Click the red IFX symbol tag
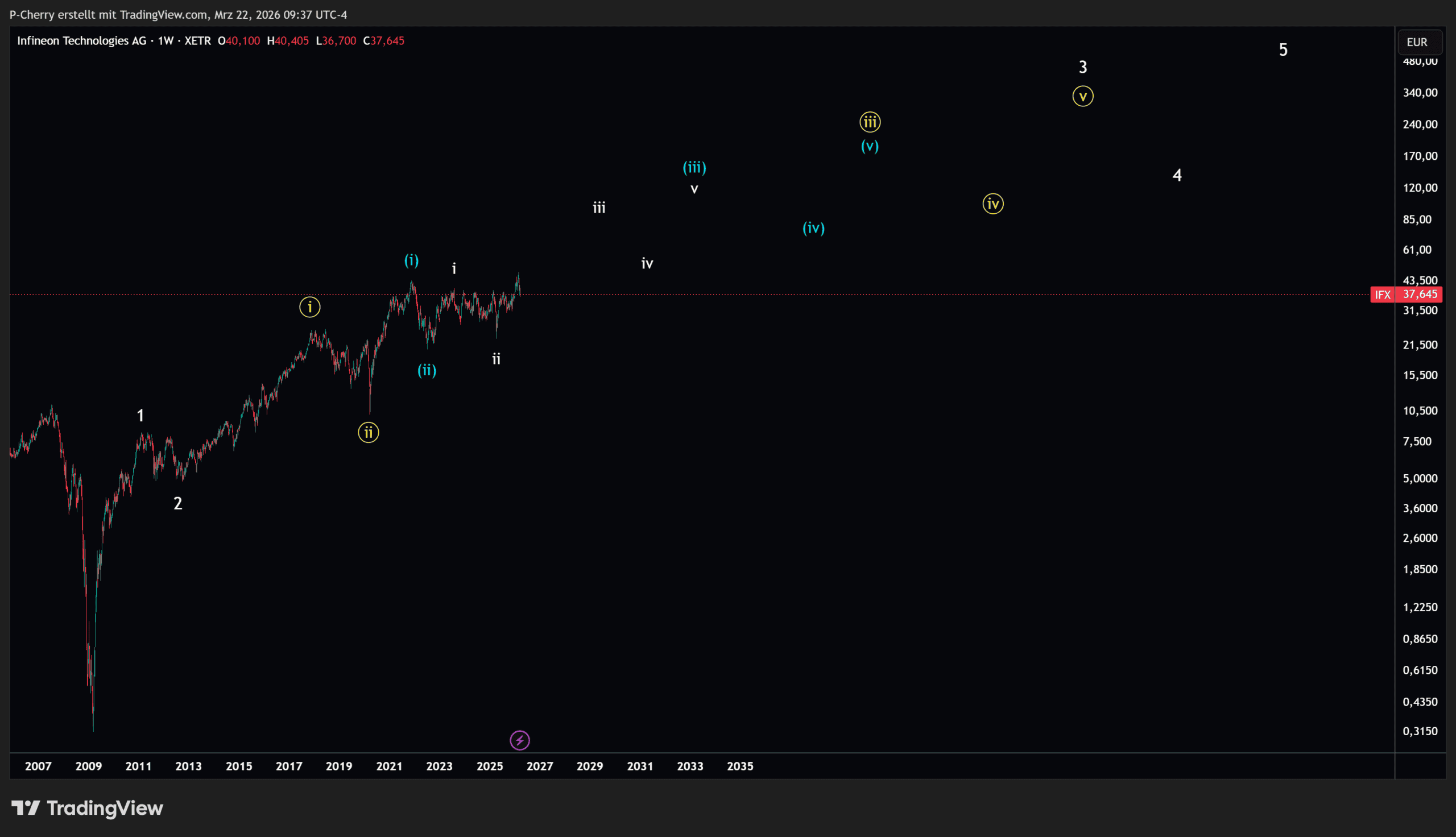Image resolution: width=1456 pixels, height=837 pixels. tap(1382, 295)
